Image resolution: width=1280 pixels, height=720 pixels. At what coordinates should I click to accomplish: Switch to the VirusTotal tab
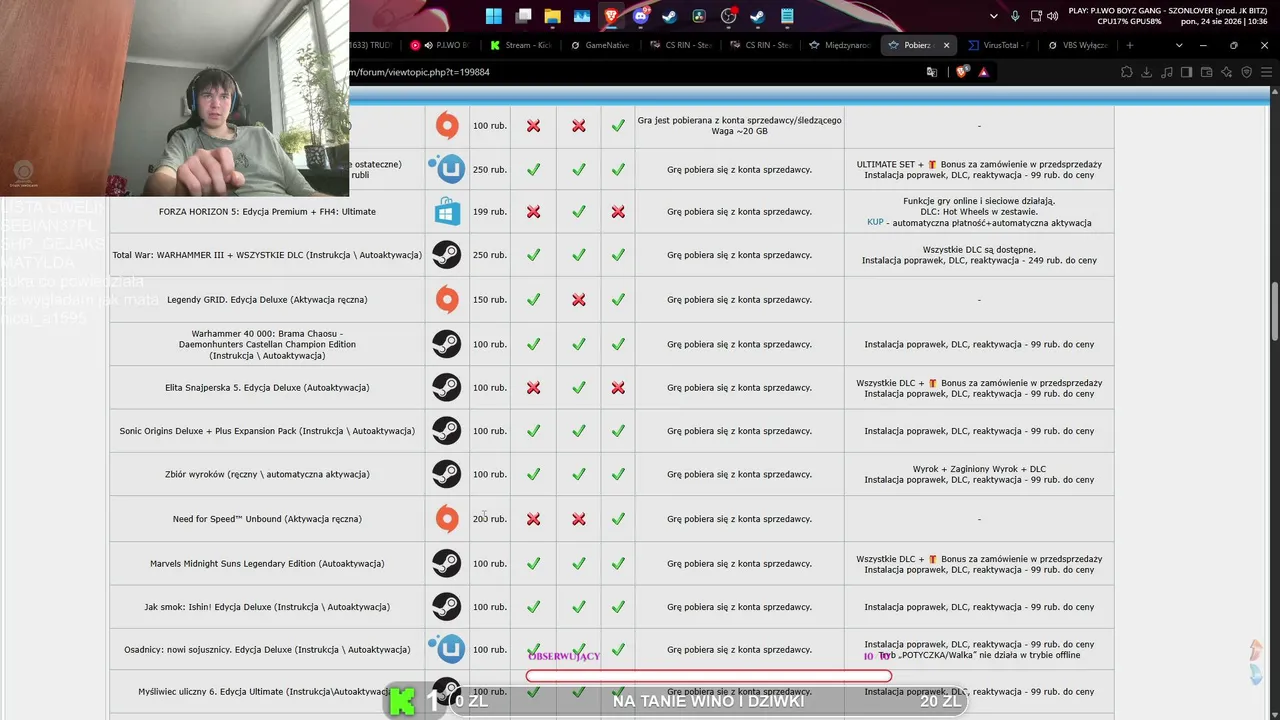pyautogui.click(x=1000, y=45)
